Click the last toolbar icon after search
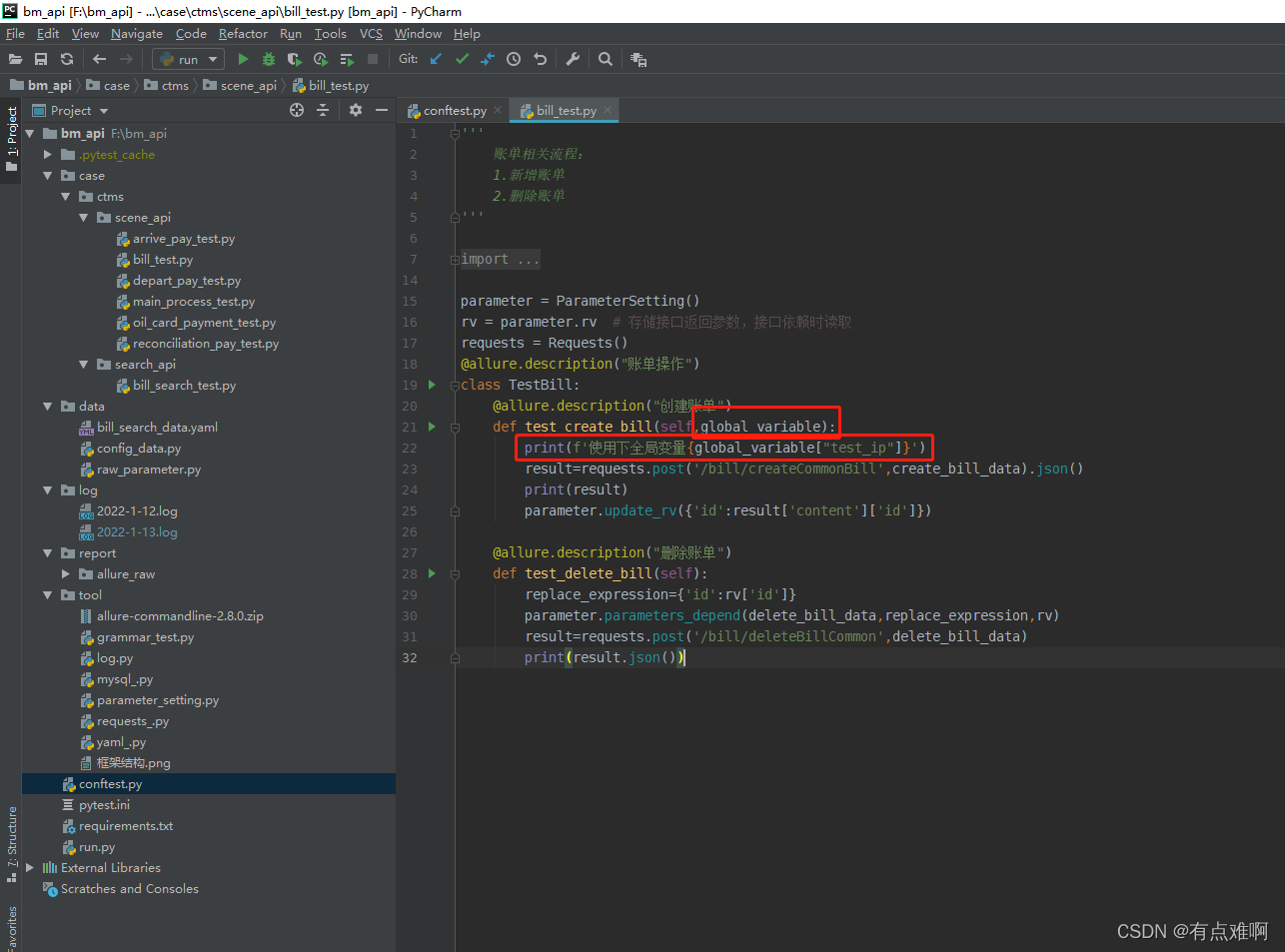 tap(639, 60)
